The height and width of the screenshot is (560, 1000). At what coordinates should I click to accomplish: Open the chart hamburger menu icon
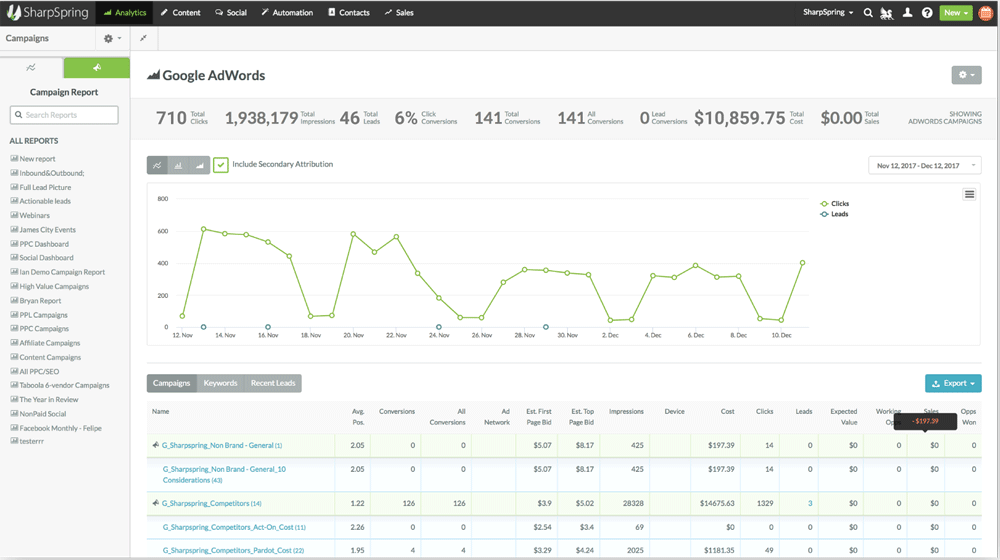point(969,194)
